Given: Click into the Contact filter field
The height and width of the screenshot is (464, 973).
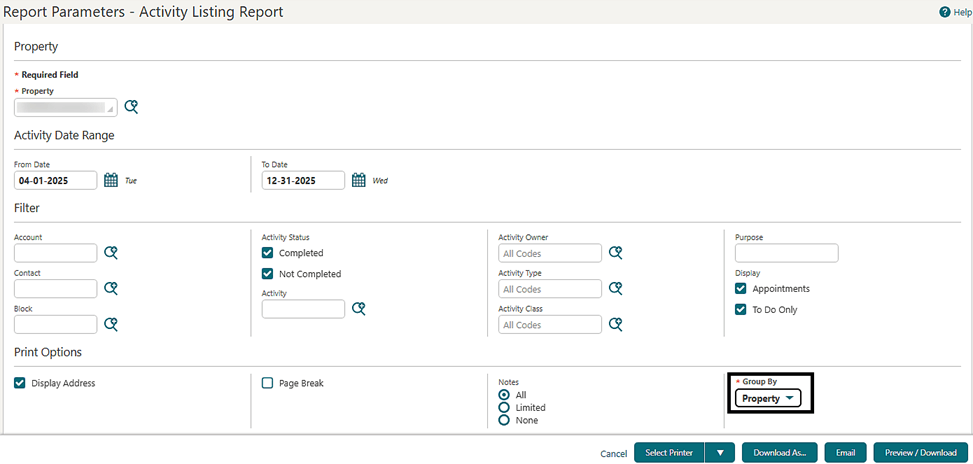Looking at the screenshot, I should point(55,288).
